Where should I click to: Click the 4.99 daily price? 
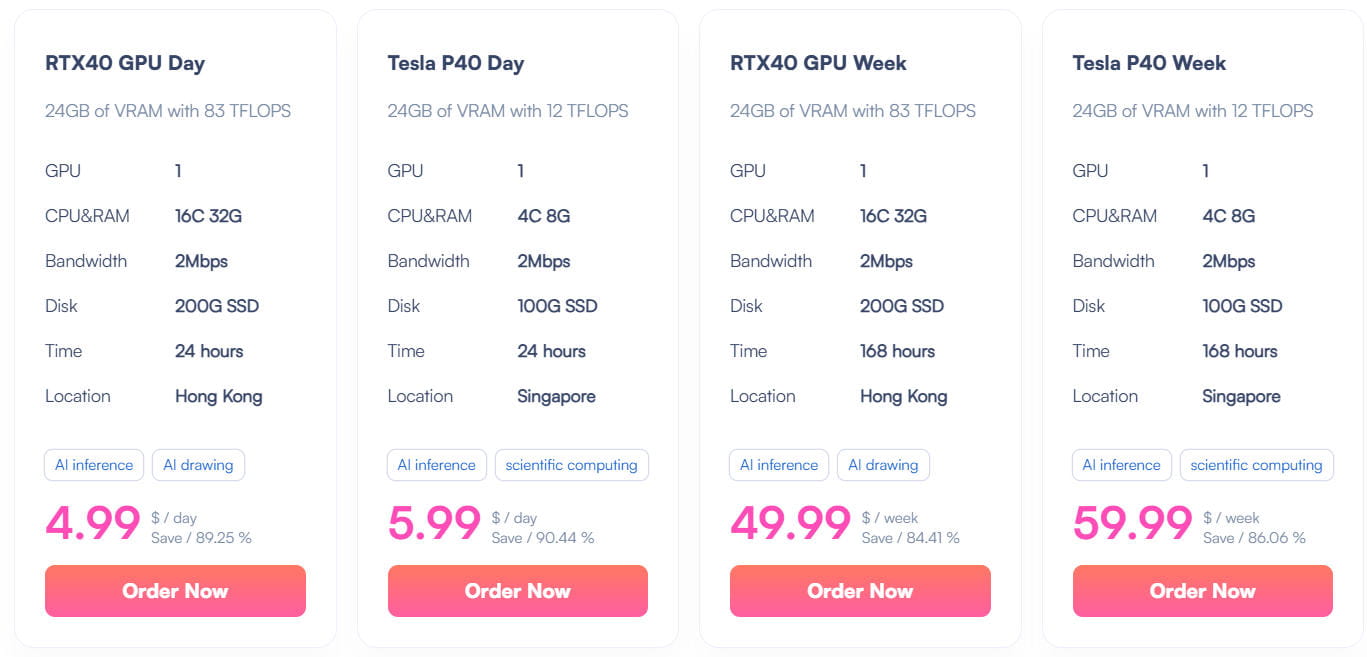[93, 524]
